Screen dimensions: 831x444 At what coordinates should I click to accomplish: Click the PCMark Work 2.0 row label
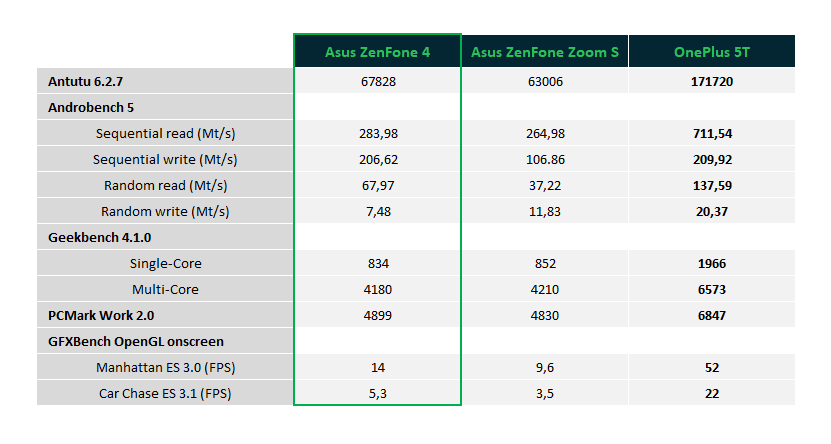[165, 315]
